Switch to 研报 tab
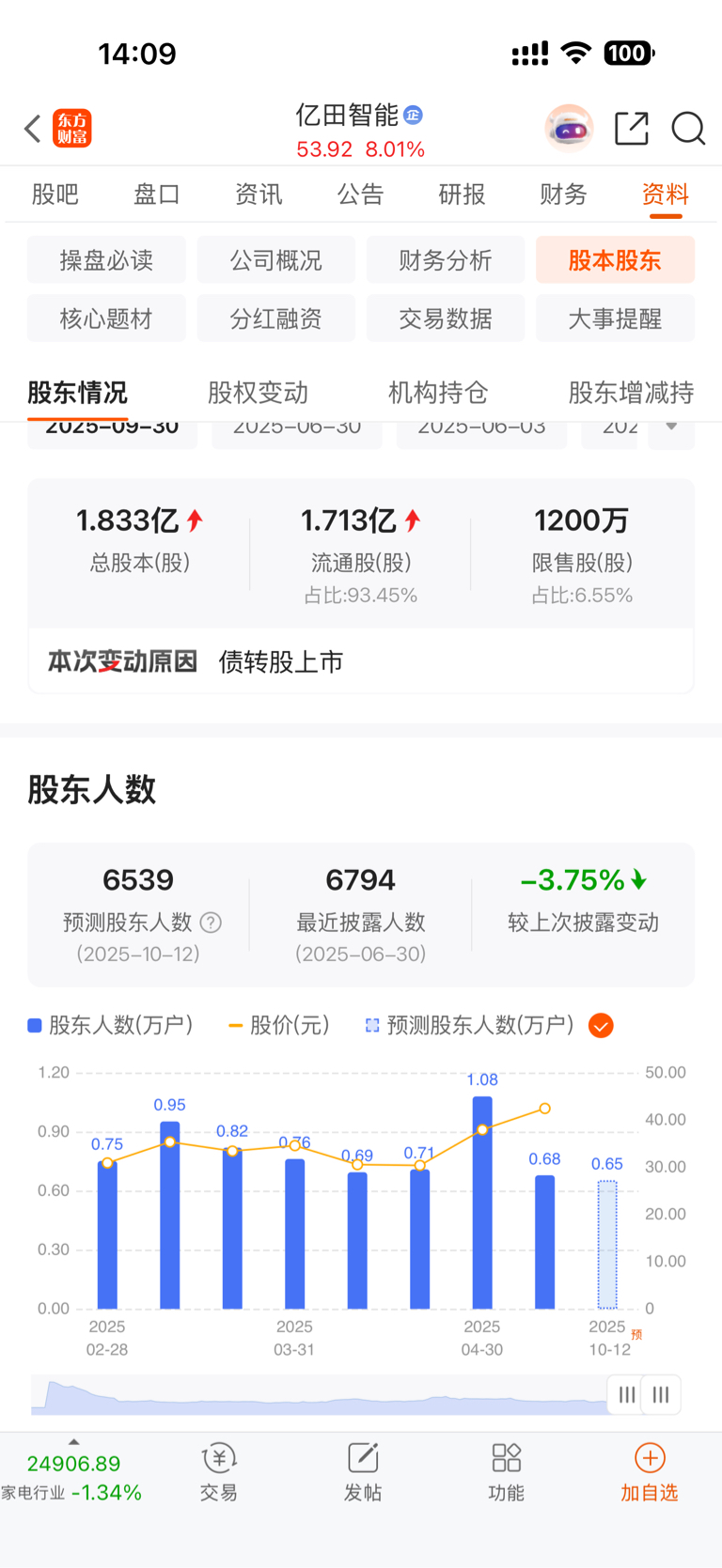The height and width of the screenshot is (1568, 722). tap(462, 194)
